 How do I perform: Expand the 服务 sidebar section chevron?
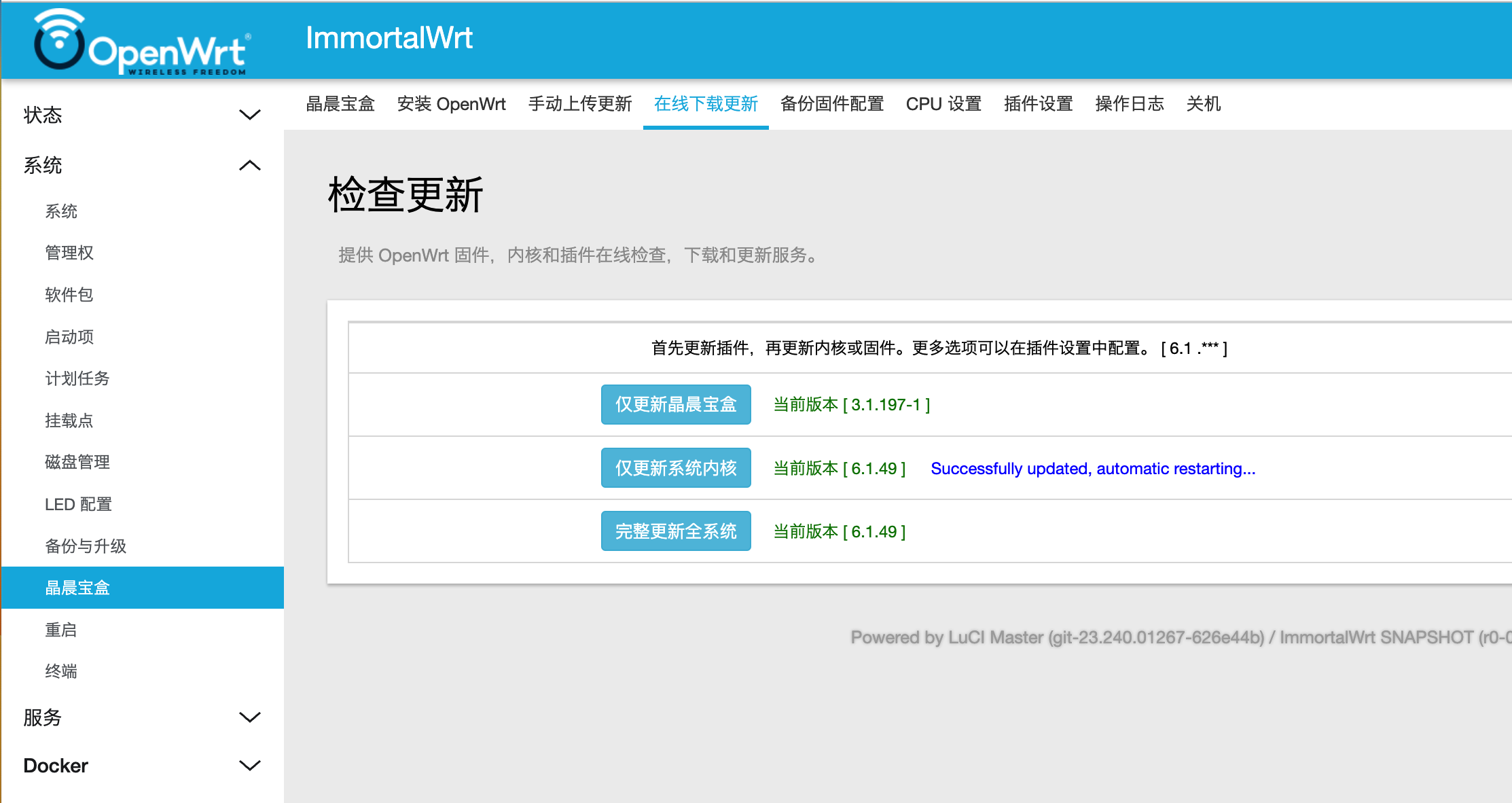pos(250,717)
